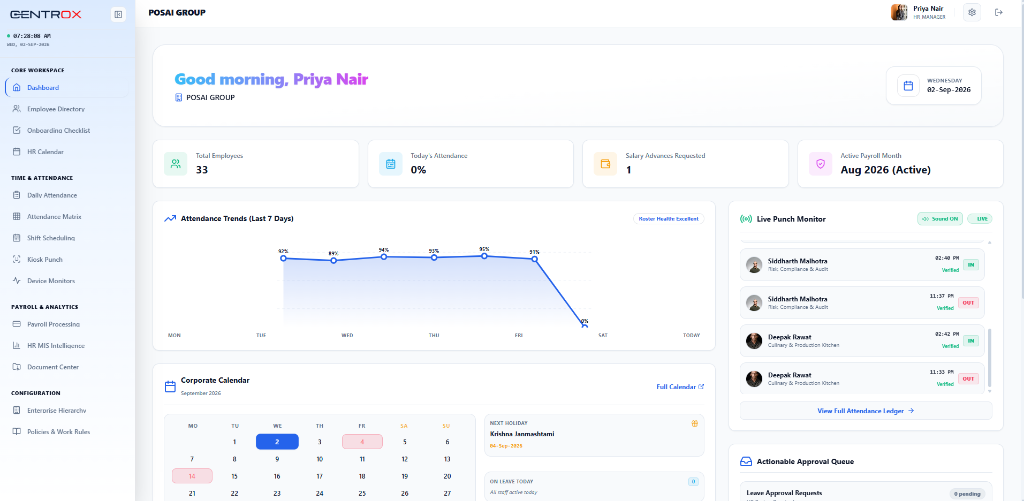This screenshot has height=501, width=1024.
Task: Open the settings gear in header
Action: pos(972,12)
